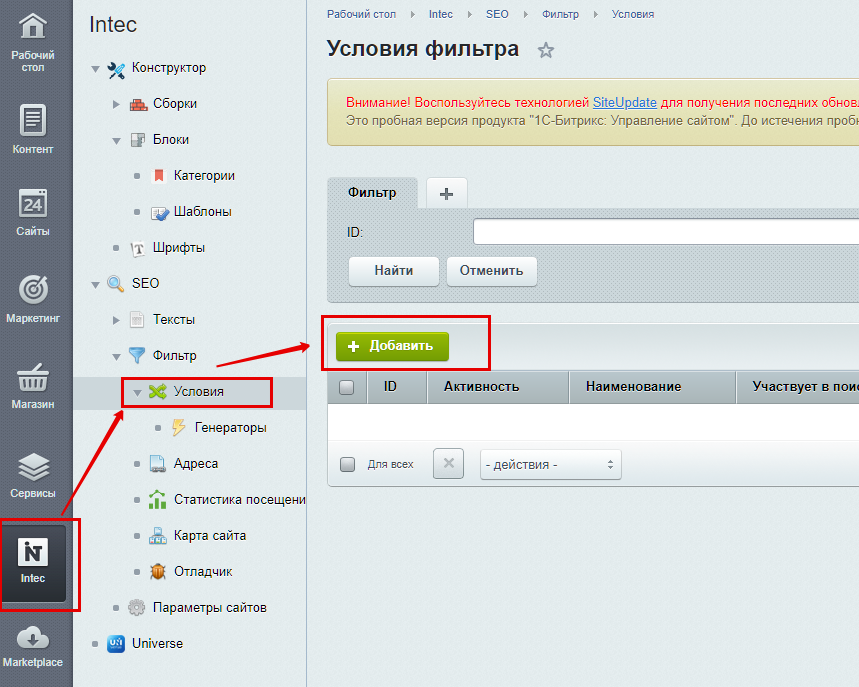The image size is (859, 687).
Task: Add page to favorites with star icon
Action: tap(546, 50)
